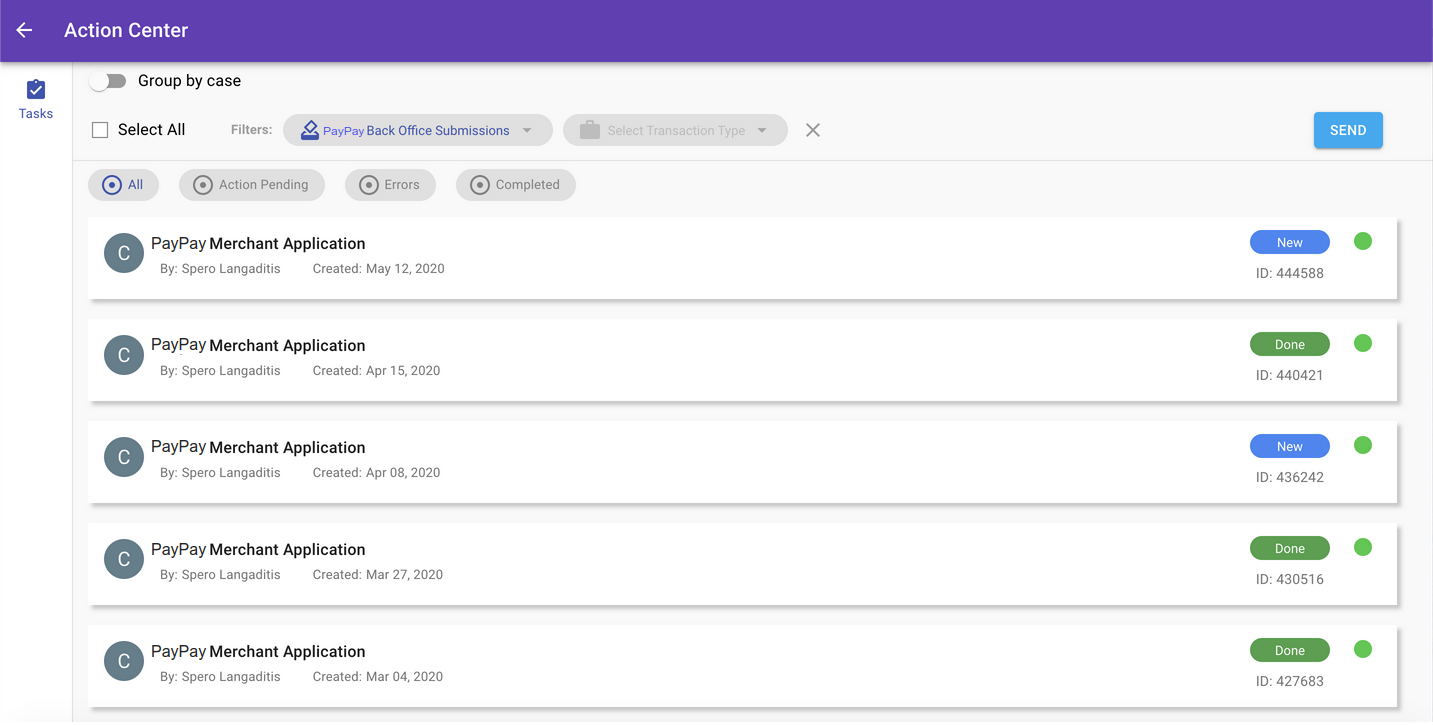This screenshot has height=725, width=1433.
Task: Click green status dot for ID 440421
Action: (x=1363, y=343)
